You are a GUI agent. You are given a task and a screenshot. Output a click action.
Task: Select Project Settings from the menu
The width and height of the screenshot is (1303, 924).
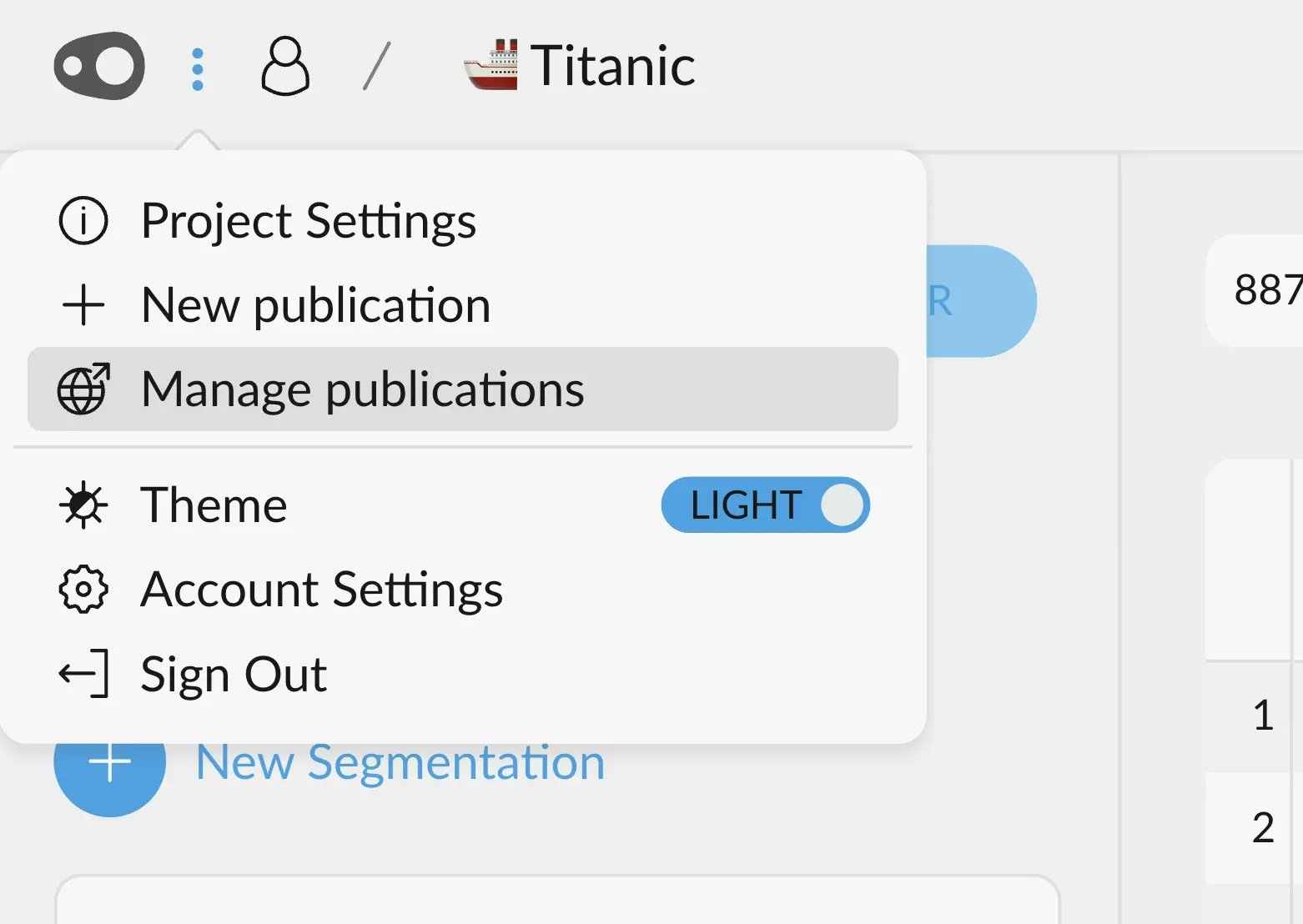(309, 221)
